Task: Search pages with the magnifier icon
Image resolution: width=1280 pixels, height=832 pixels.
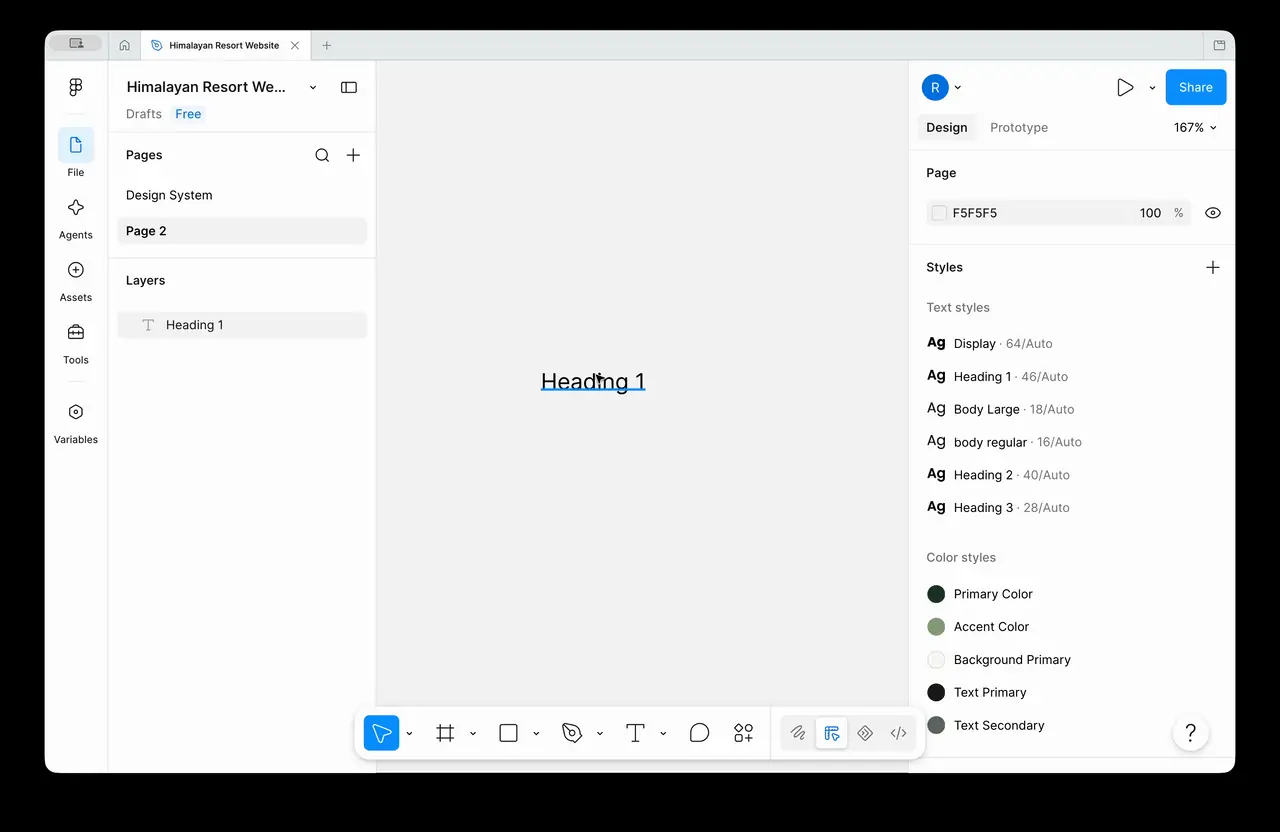Action: pos(322,155)
